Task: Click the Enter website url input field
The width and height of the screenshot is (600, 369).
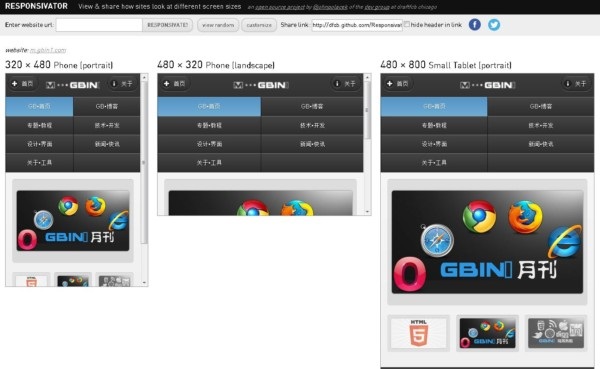Action: [99, 25]
